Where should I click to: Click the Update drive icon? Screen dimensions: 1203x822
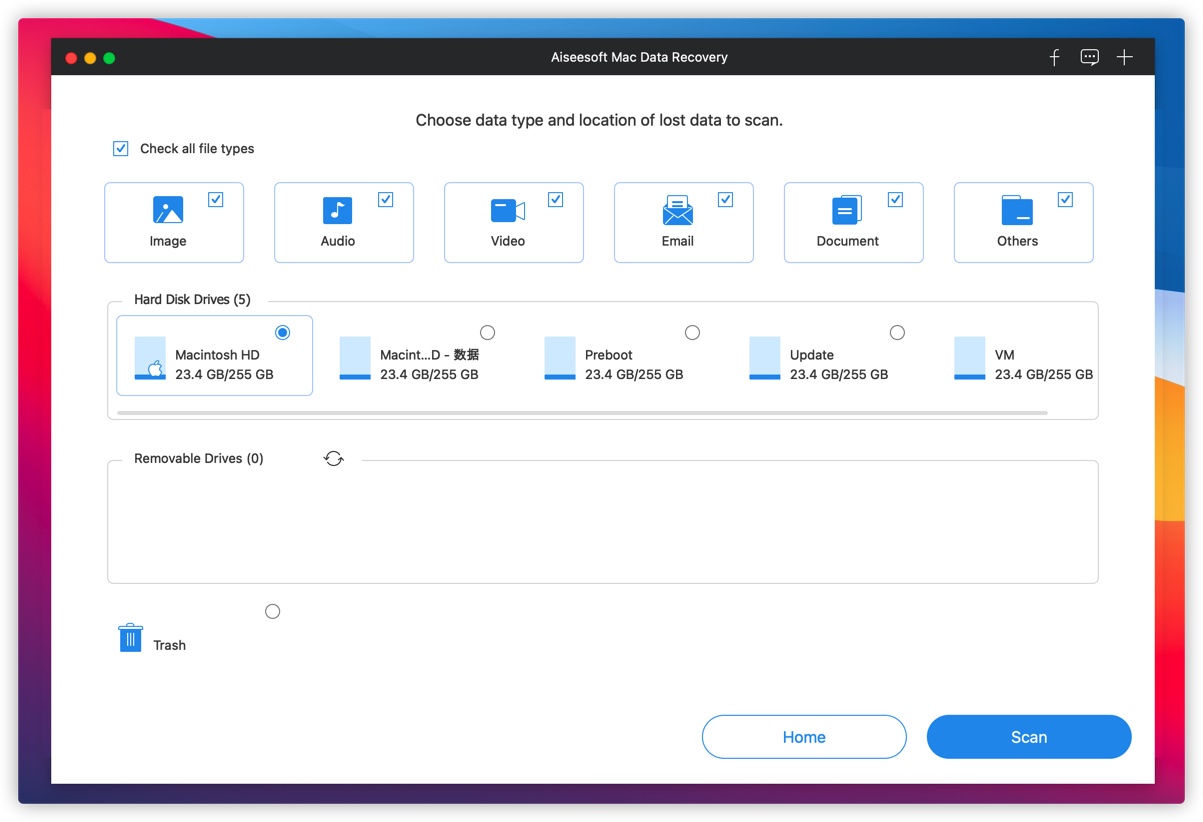(x=765, y=358)
